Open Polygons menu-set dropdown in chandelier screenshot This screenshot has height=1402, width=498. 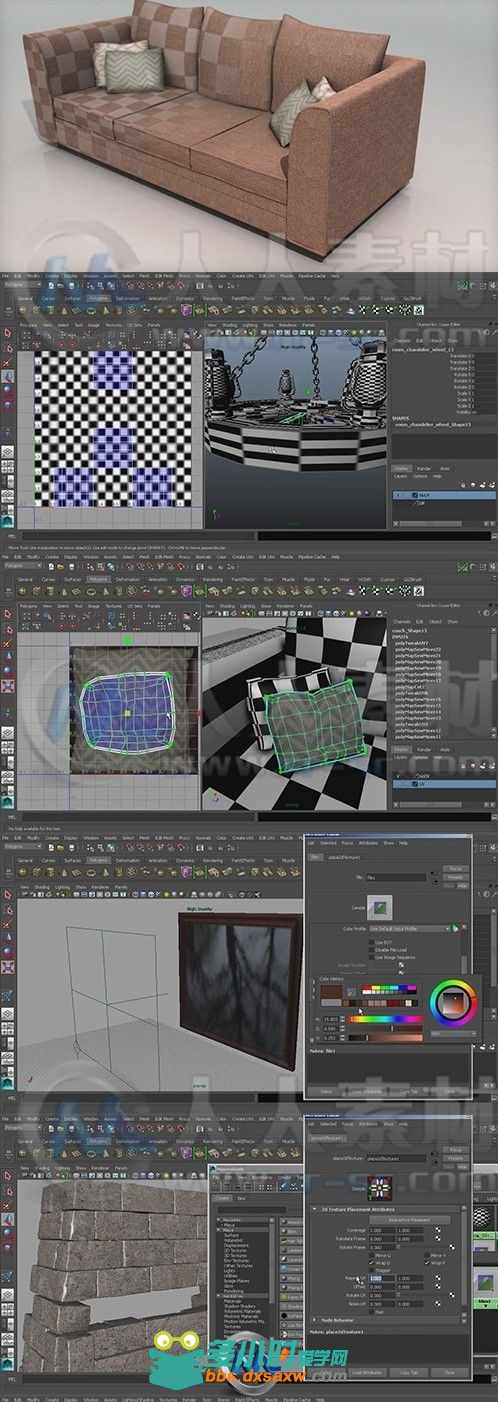point(24,285)
